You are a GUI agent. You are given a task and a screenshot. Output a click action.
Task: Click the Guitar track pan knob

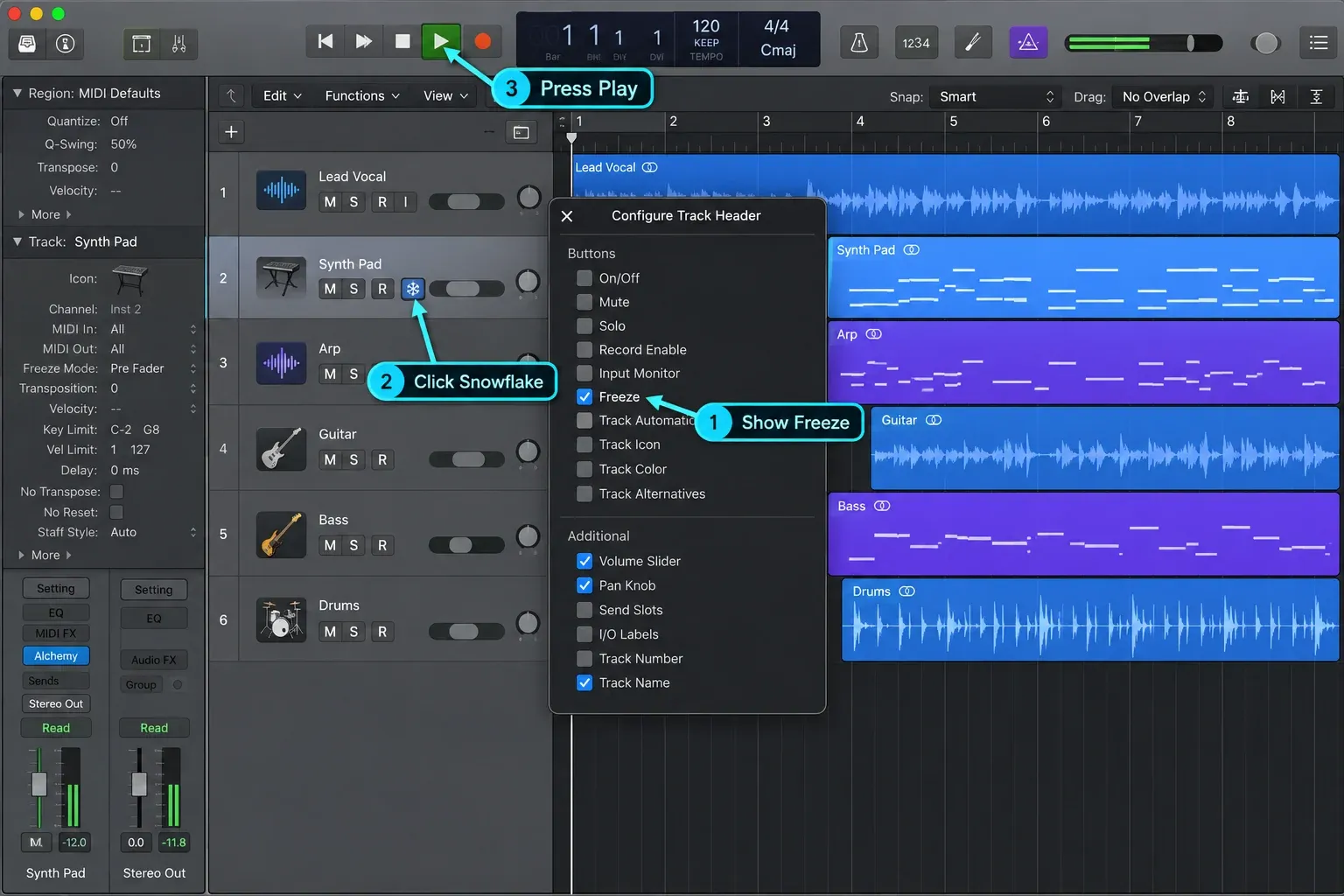tap(528, 451)
